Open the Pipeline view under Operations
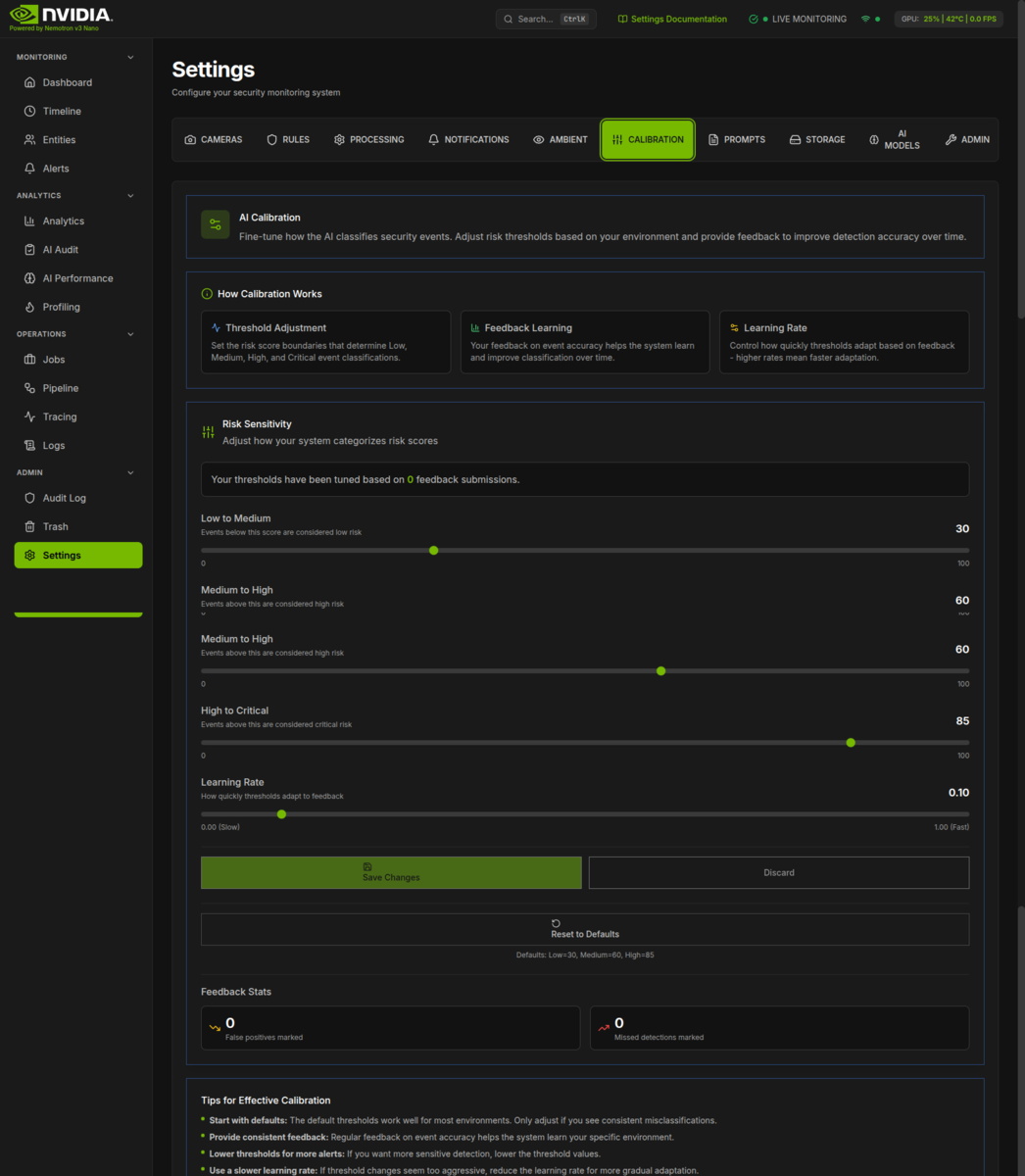 (x=63, y=387)
